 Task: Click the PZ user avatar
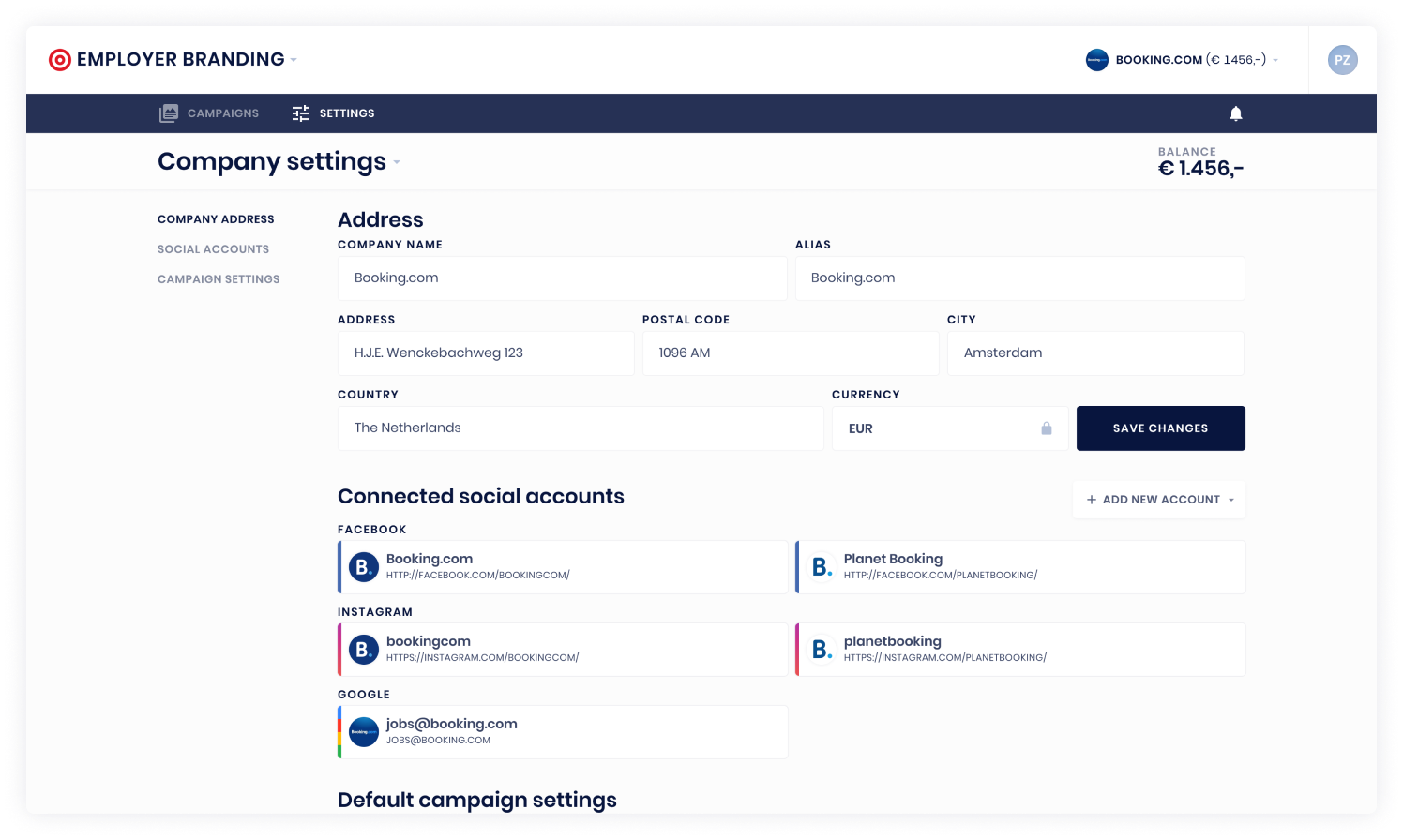point(1343,60)
